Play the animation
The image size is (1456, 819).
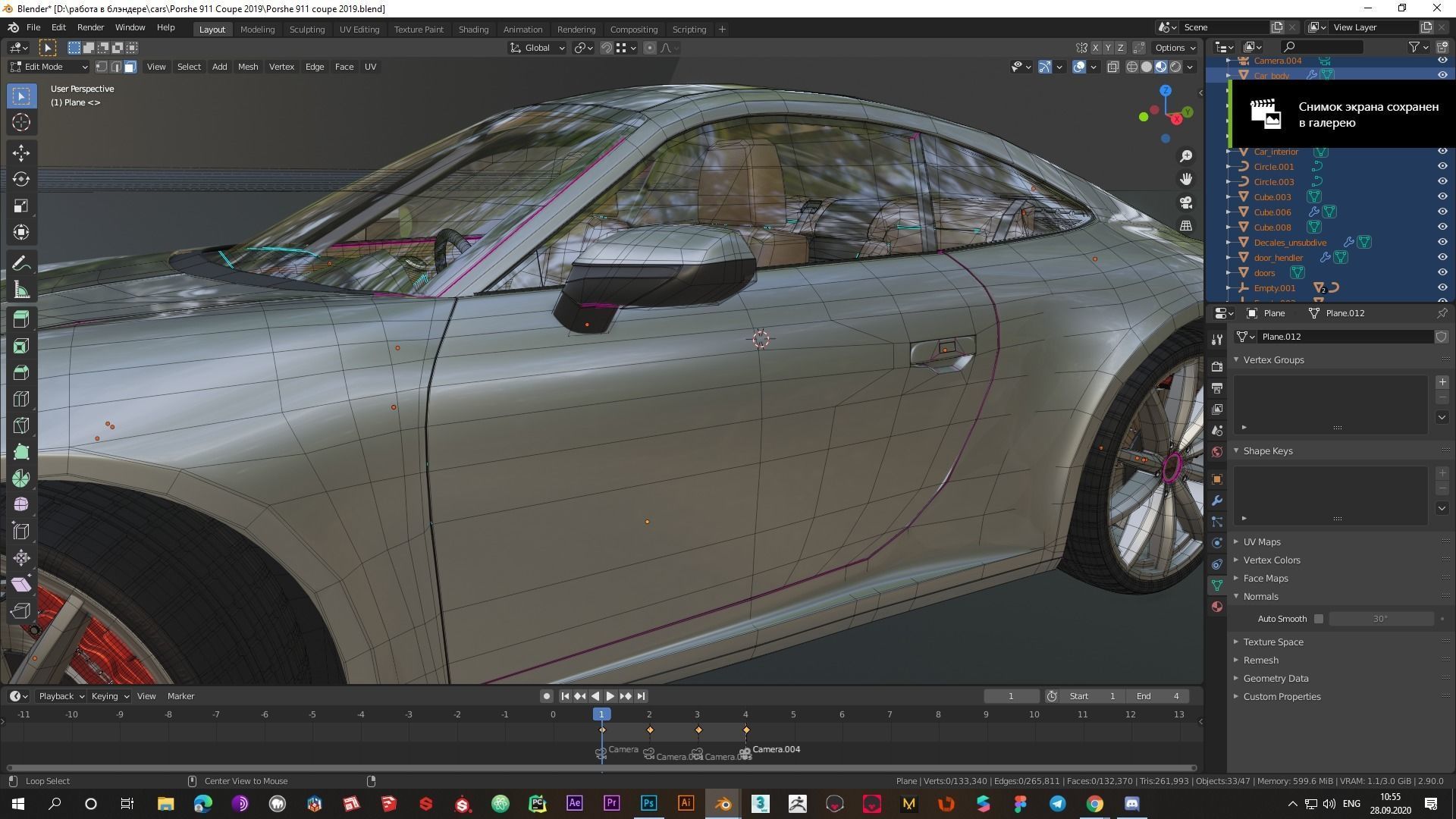610,696
